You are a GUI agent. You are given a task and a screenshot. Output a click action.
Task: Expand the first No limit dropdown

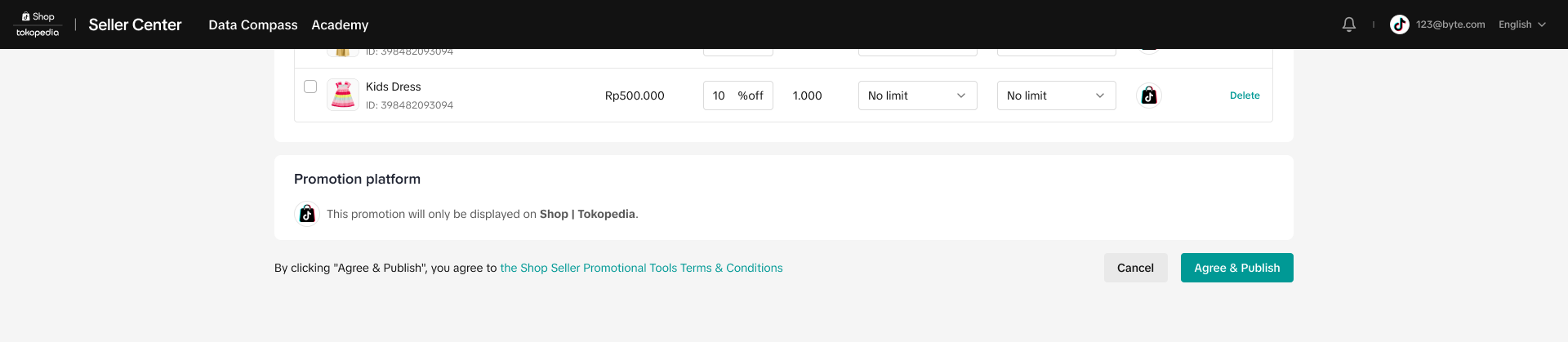pyautogui.click(x=917, y=95)
